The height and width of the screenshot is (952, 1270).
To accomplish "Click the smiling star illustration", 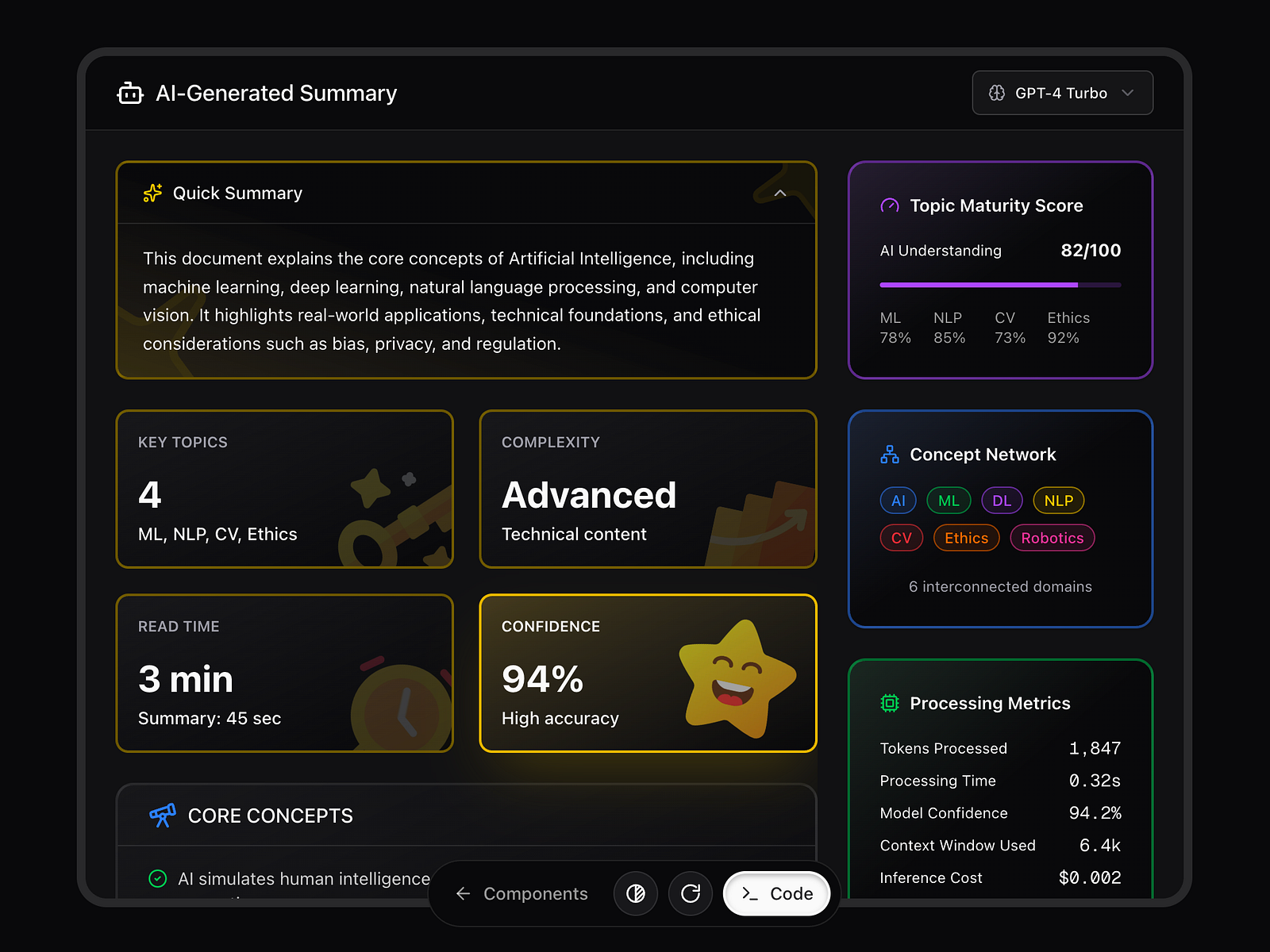I will [737, 679].
